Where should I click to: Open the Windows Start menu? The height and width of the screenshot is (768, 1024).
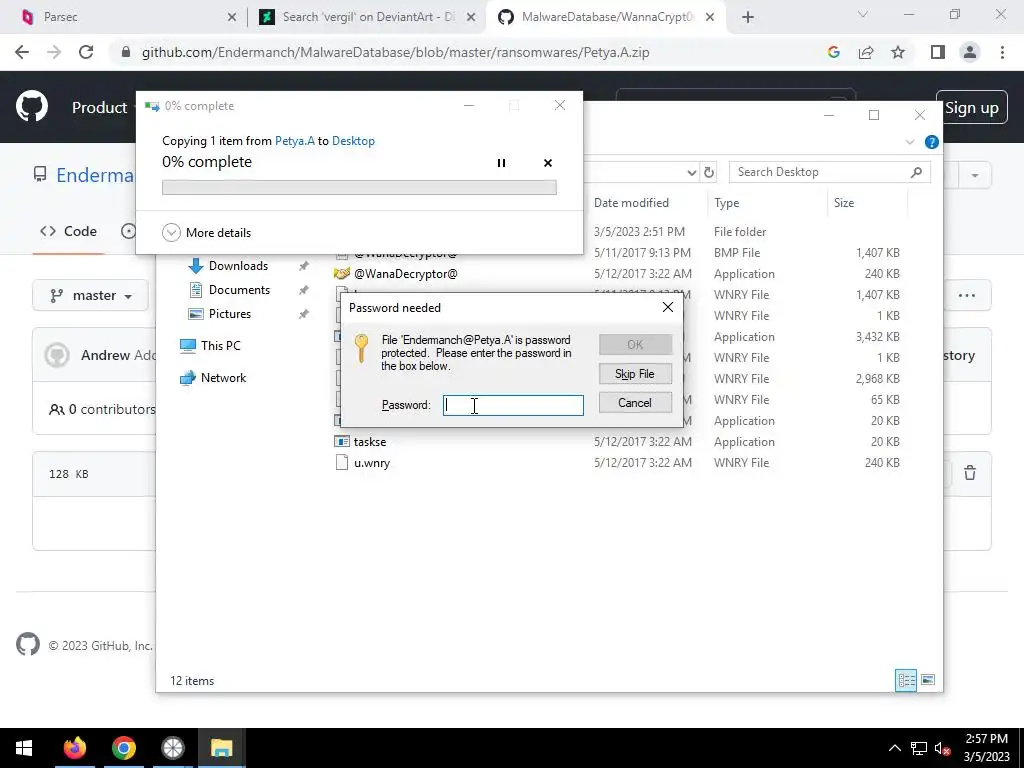[x=24, y=748]
